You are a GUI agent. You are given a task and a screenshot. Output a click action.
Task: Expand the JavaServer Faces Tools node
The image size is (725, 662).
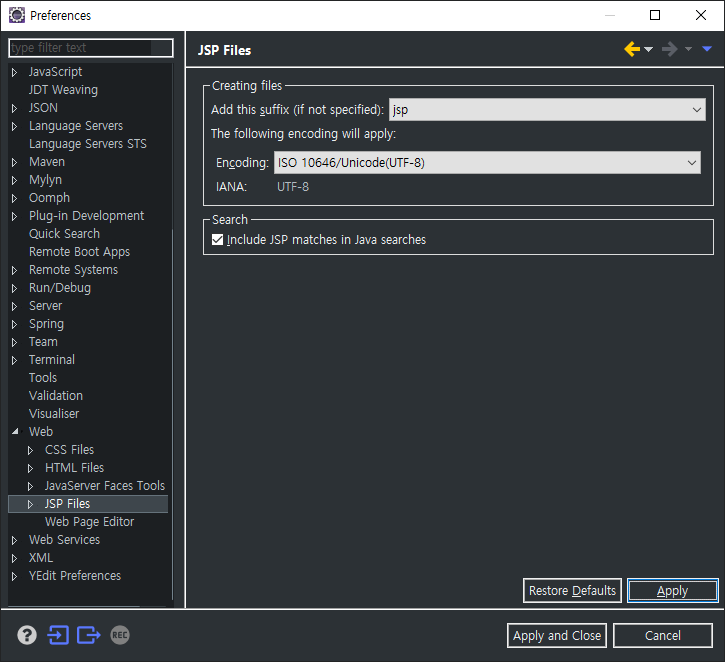(31, 486)
